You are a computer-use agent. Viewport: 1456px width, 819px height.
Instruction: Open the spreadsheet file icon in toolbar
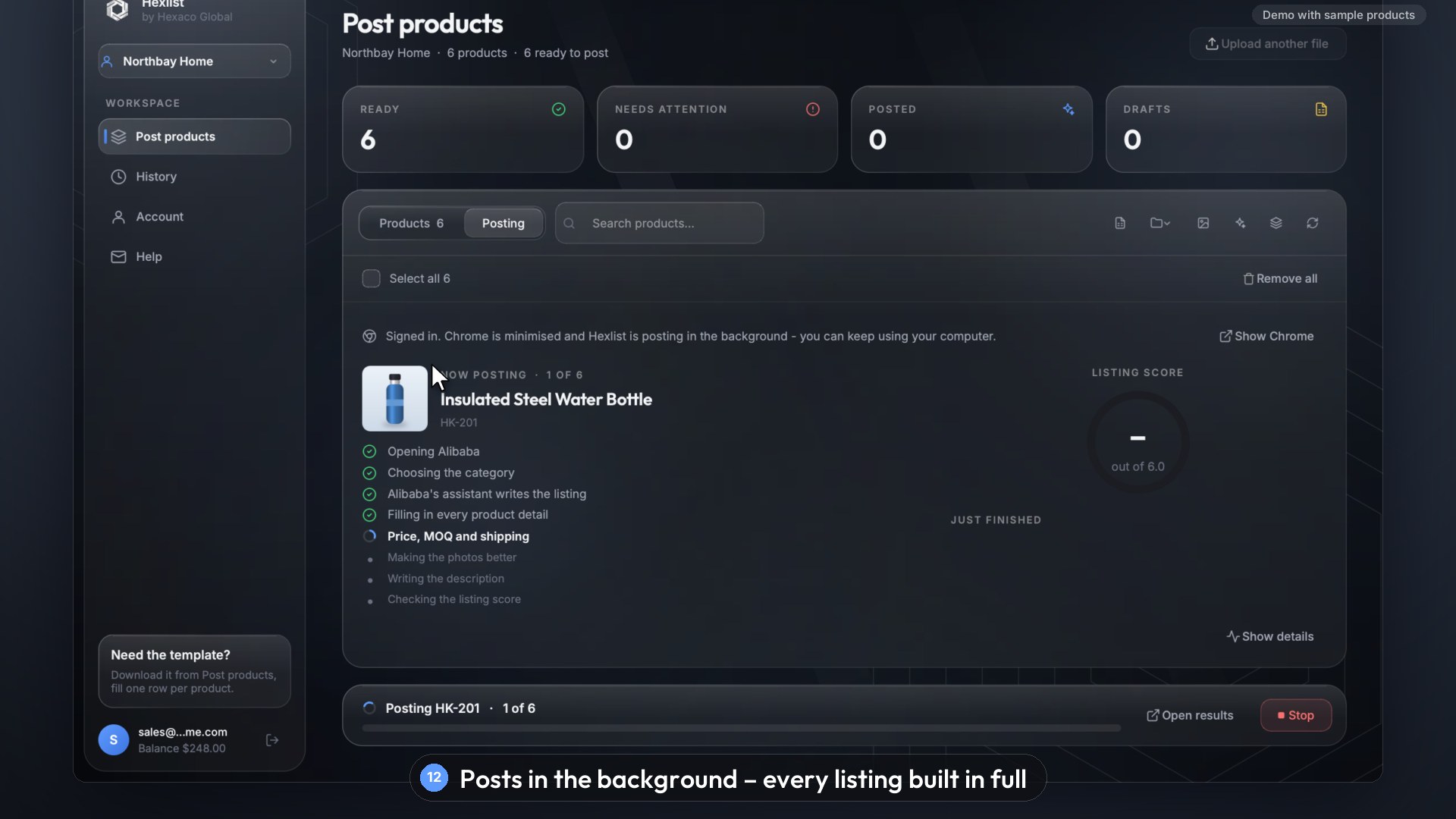click(1120, 223)
